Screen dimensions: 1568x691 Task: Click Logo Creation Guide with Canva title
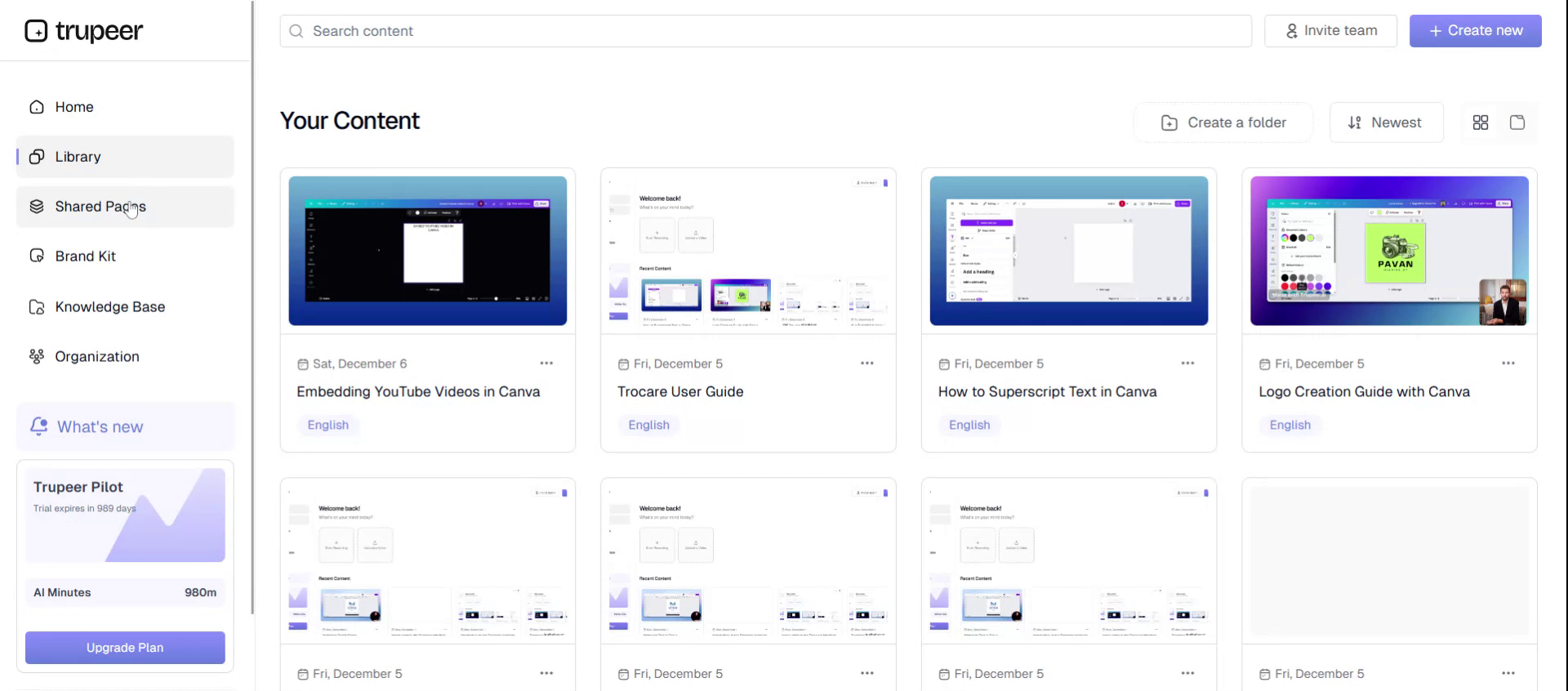(x=1364, y=392)
